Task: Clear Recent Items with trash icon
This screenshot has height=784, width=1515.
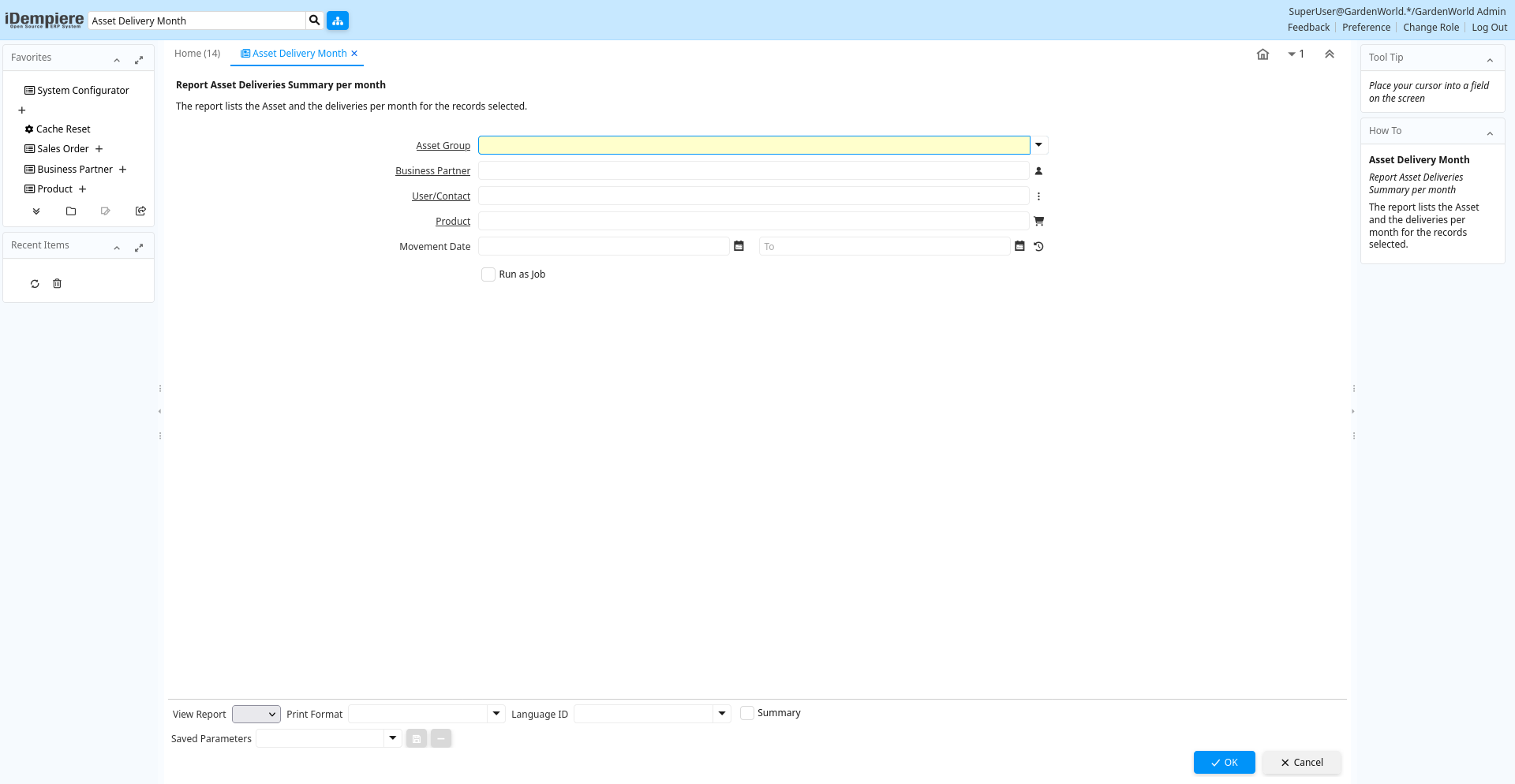Action: click(x=57, y=284)
